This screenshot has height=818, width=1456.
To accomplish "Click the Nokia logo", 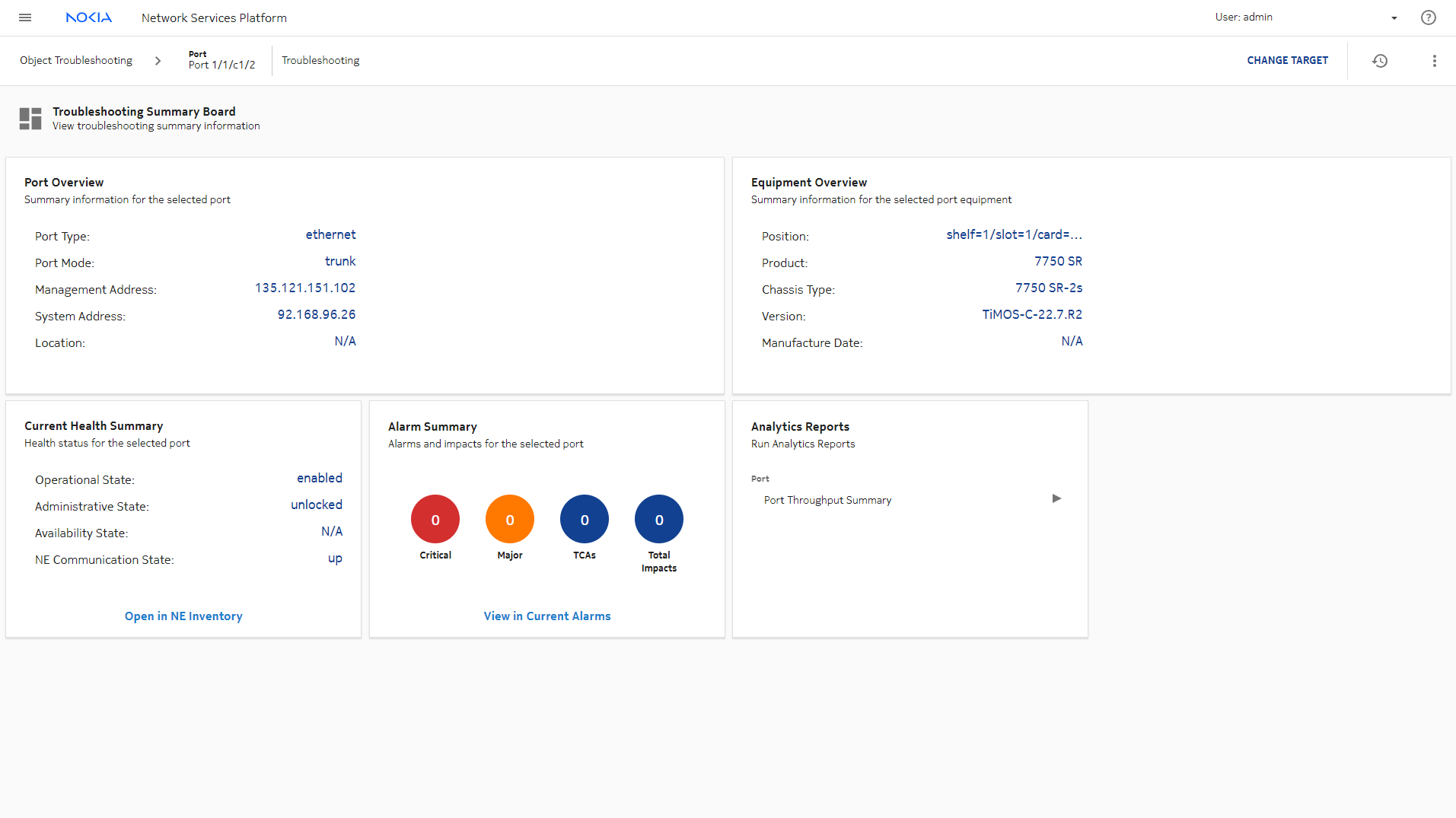I will pyautogui.click(x=88, y=18).
